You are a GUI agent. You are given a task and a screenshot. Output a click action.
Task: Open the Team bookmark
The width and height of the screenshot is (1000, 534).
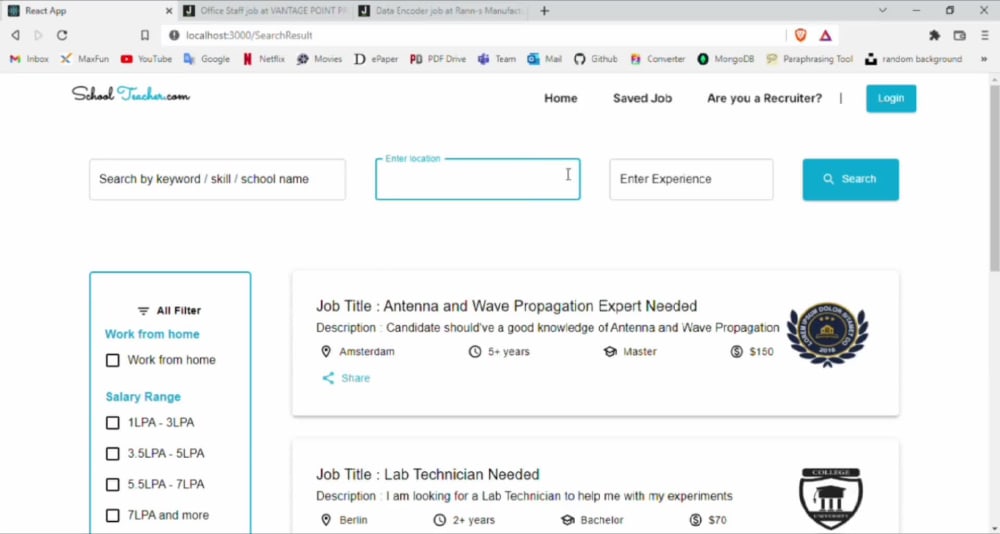pyautogui.click(x=497, y=59)
